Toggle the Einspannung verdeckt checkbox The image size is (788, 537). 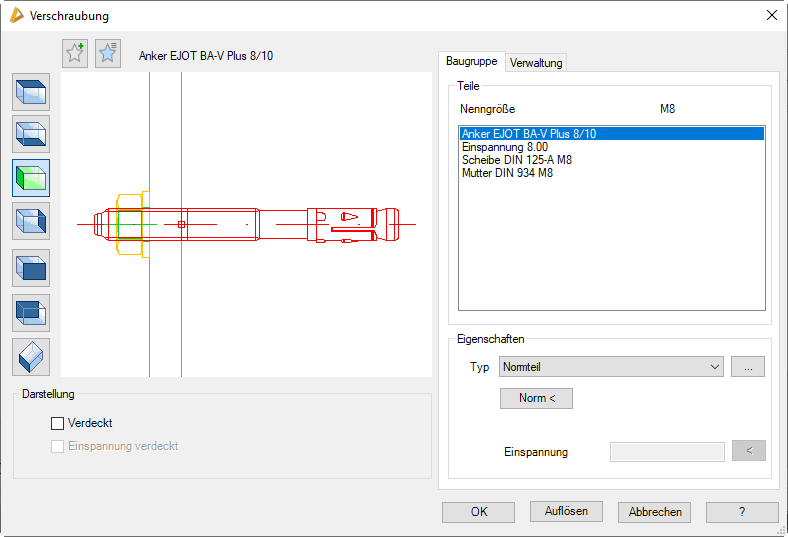point(58,446)
